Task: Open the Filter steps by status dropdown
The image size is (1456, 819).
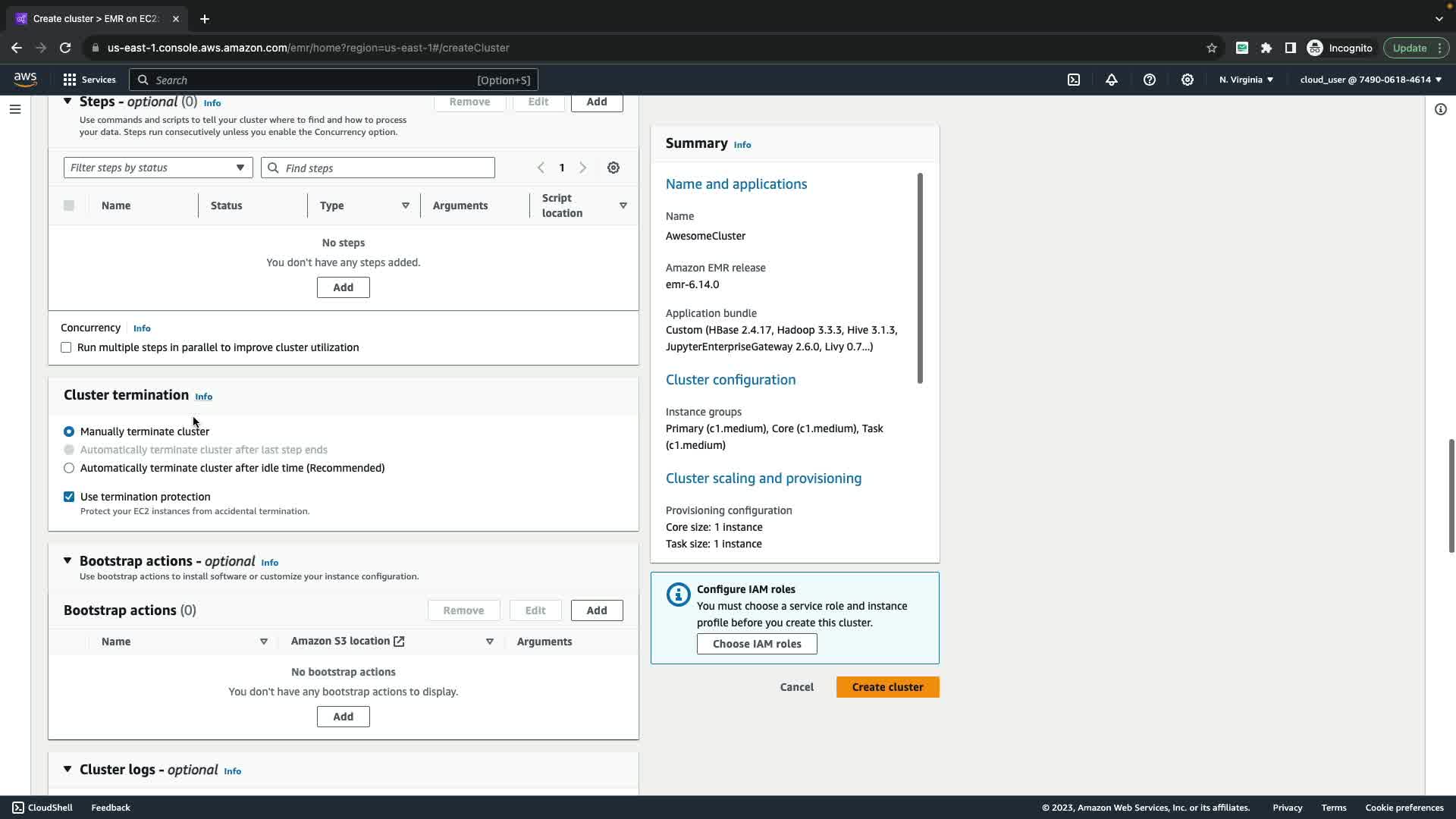Action: [158, 168]
